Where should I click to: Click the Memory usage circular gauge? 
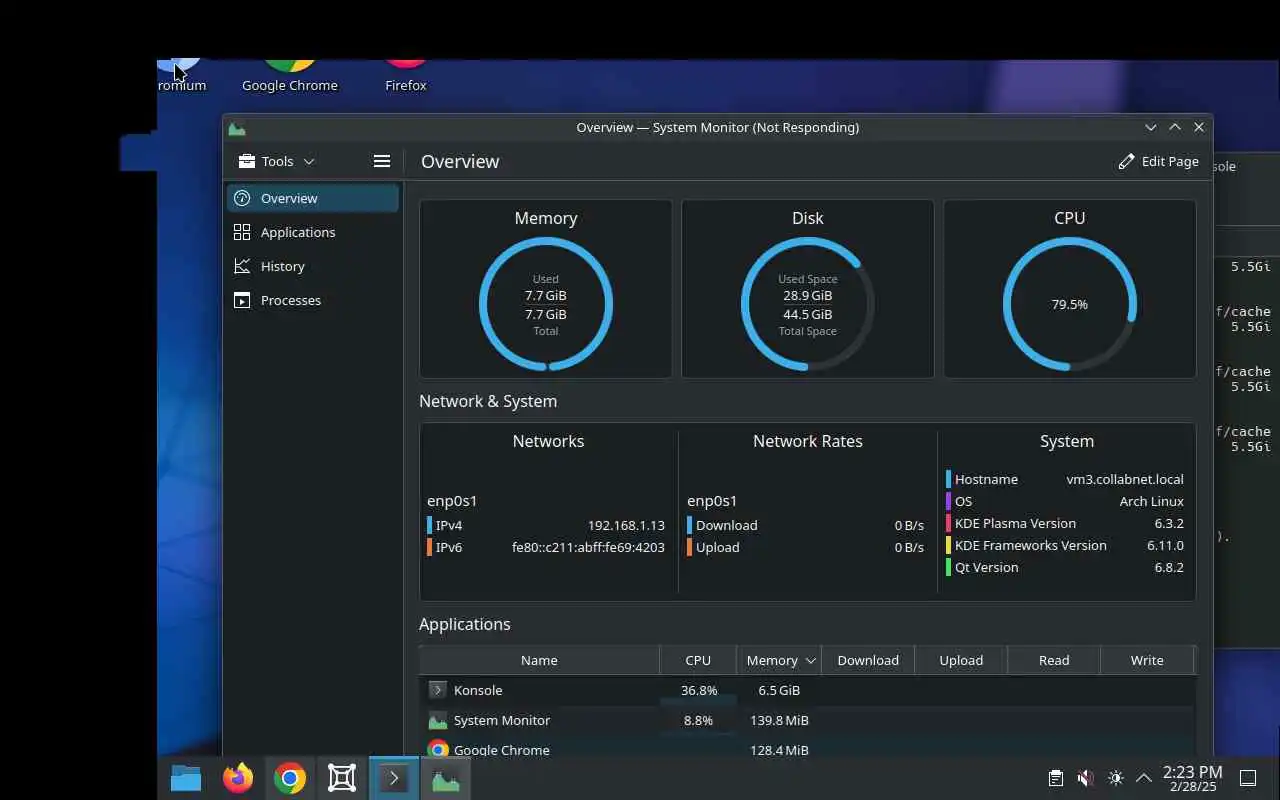pyautogui.click(x=546, y=304)
